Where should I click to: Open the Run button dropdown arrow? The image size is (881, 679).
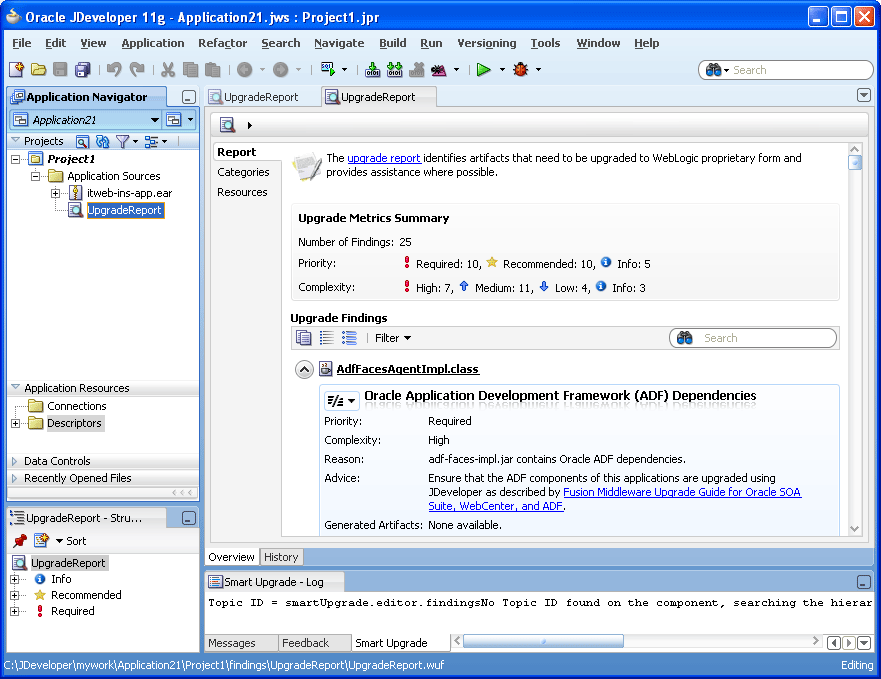pyautogui.click(x=502, y=70)
